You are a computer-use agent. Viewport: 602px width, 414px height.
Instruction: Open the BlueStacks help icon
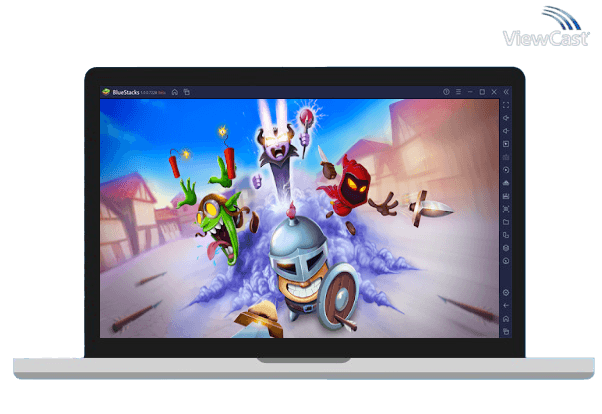(x=446, y=92)
